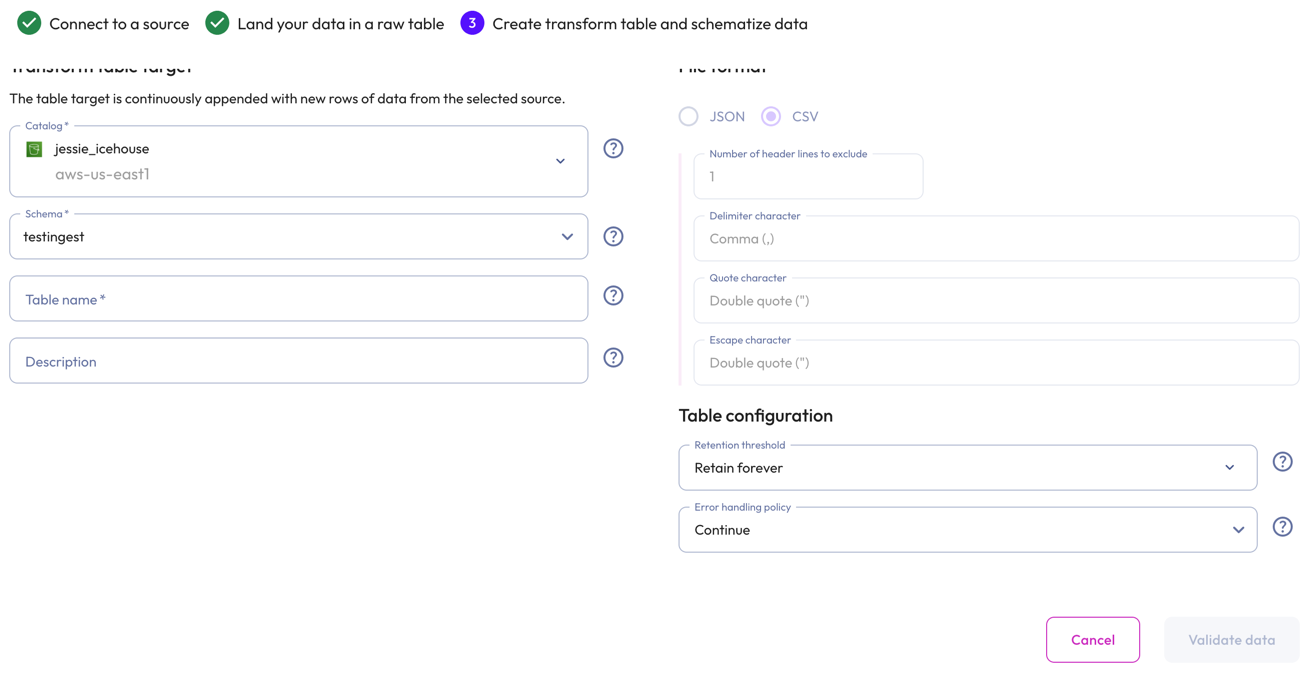Click the green checkmark on Connect to a source

pyautogui.click(x=29, y=22)
